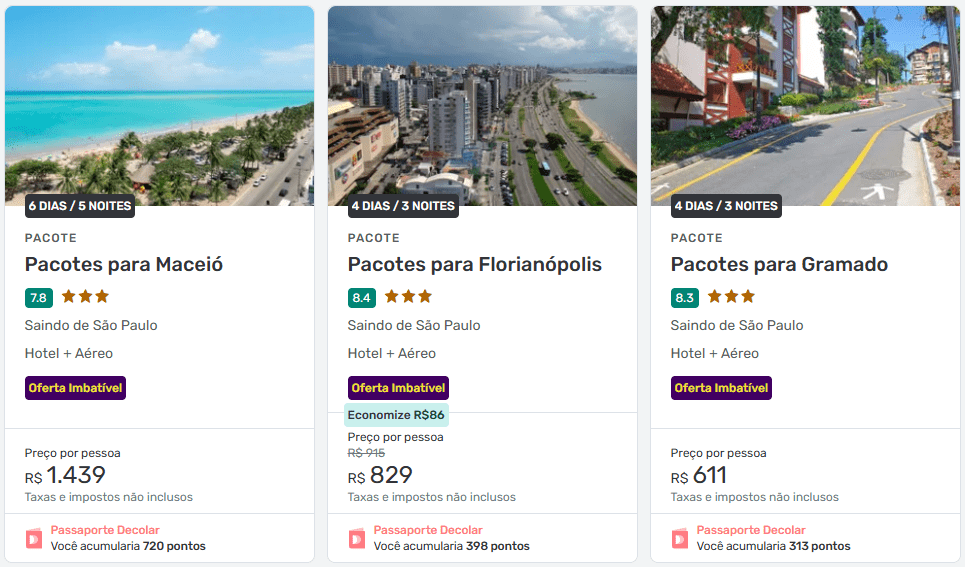Click the 7.8 rating badge
965x567 pixels.
pyautogui.click(x=39, y=298)
